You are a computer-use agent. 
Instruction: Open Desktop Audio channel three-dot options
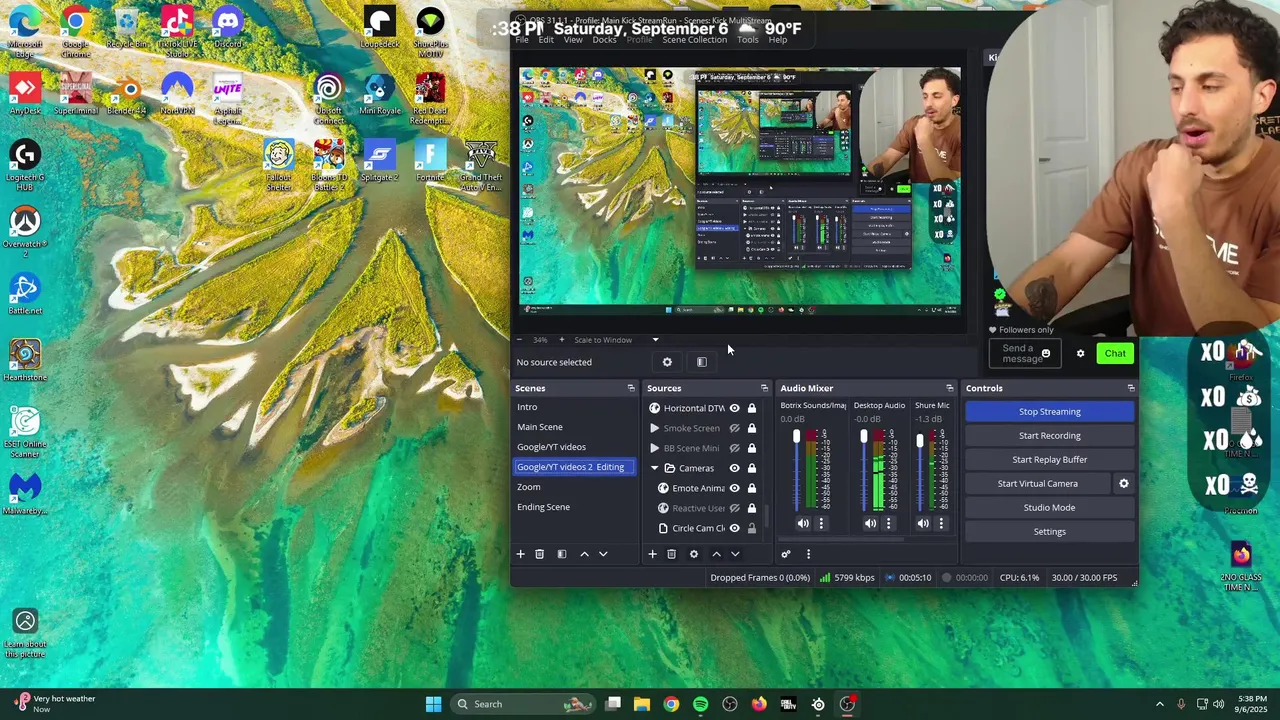pos(888,523)
